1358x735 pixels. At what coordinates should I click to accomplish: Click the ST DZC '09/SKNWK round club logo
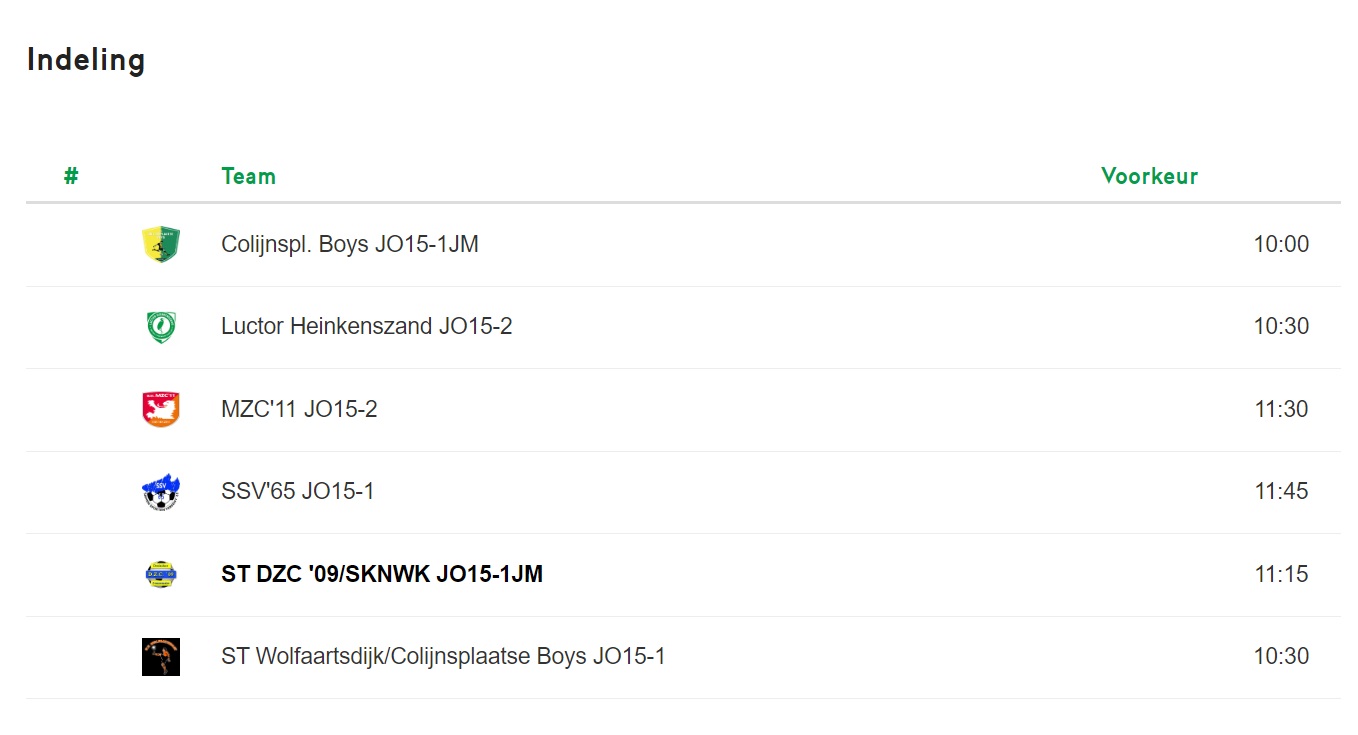pyautogui.click(x=161, y=575)
